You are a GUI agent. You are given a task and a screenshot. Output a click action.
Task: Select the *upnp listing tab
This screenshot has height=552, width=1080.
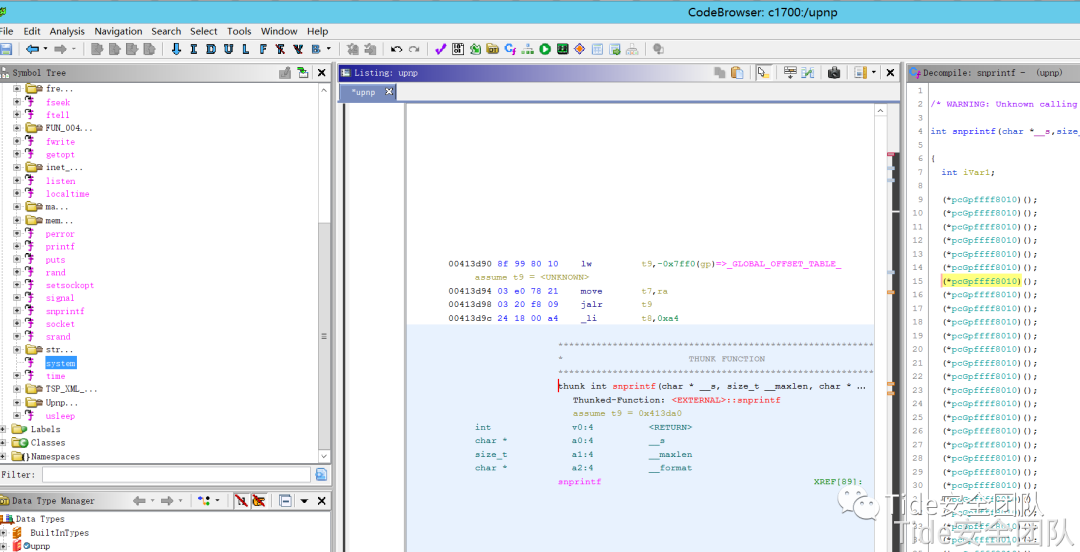(x=363, y=92)
